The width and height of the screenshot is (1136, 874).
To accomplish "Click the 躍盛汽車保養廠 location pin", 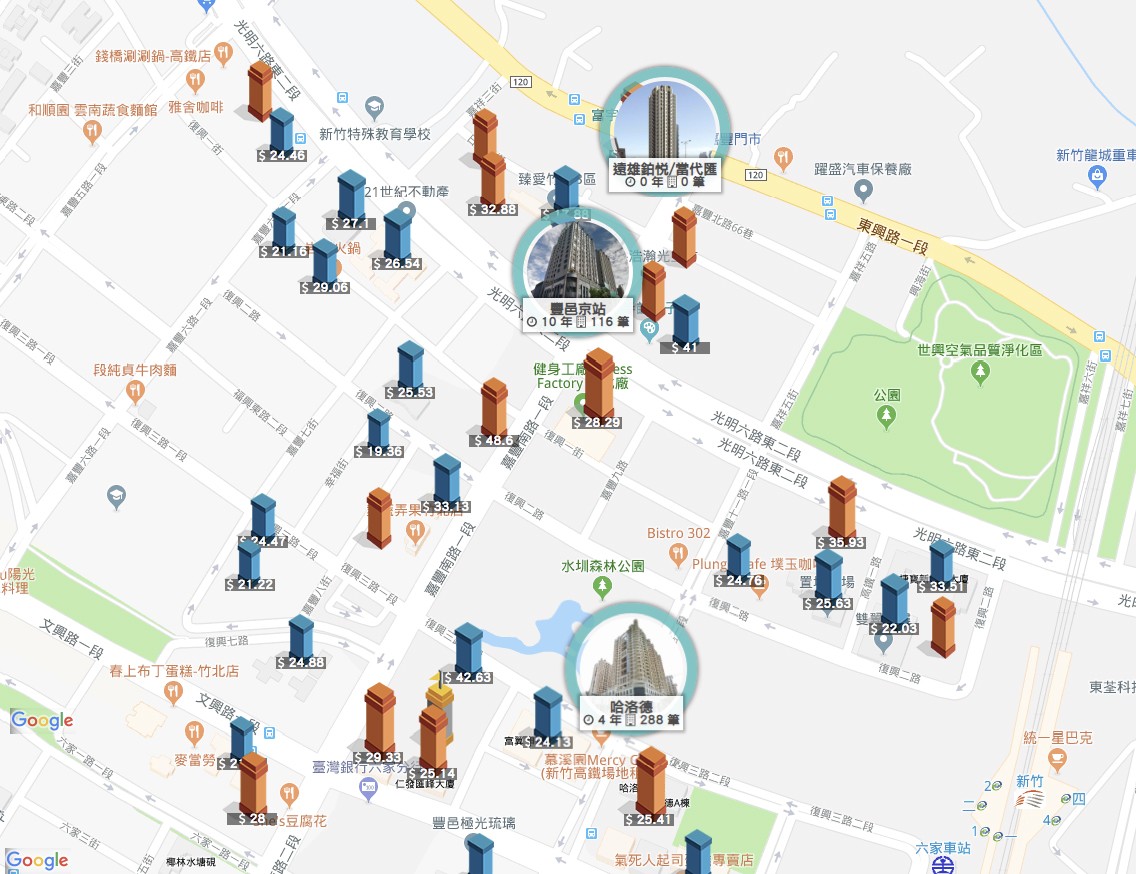I will 863,191.
